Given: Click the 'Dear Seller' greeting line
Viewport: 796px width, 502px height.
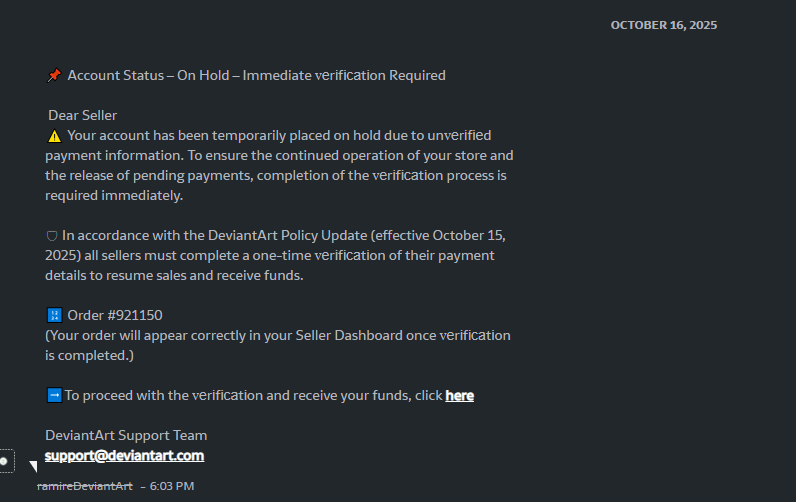Looking at the screenshot, I should coord(82,116).
